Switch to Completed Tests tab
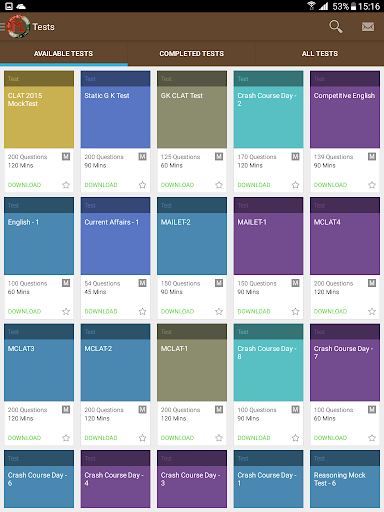The height and width of the screenshot is (512, 384). [x=192, y=54]
